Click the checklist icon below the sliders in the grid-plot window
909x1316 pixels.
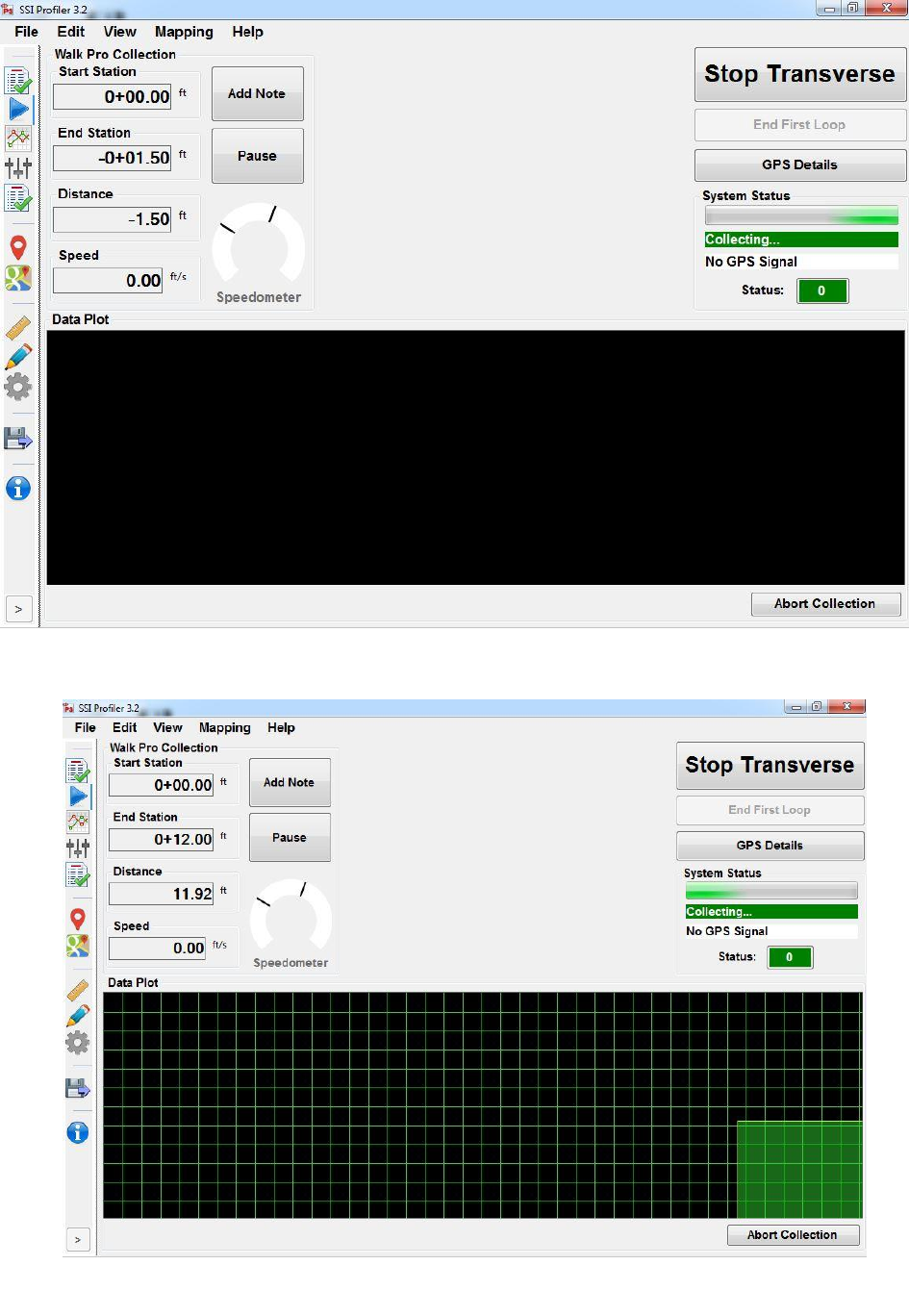click(x=78, y=874)
